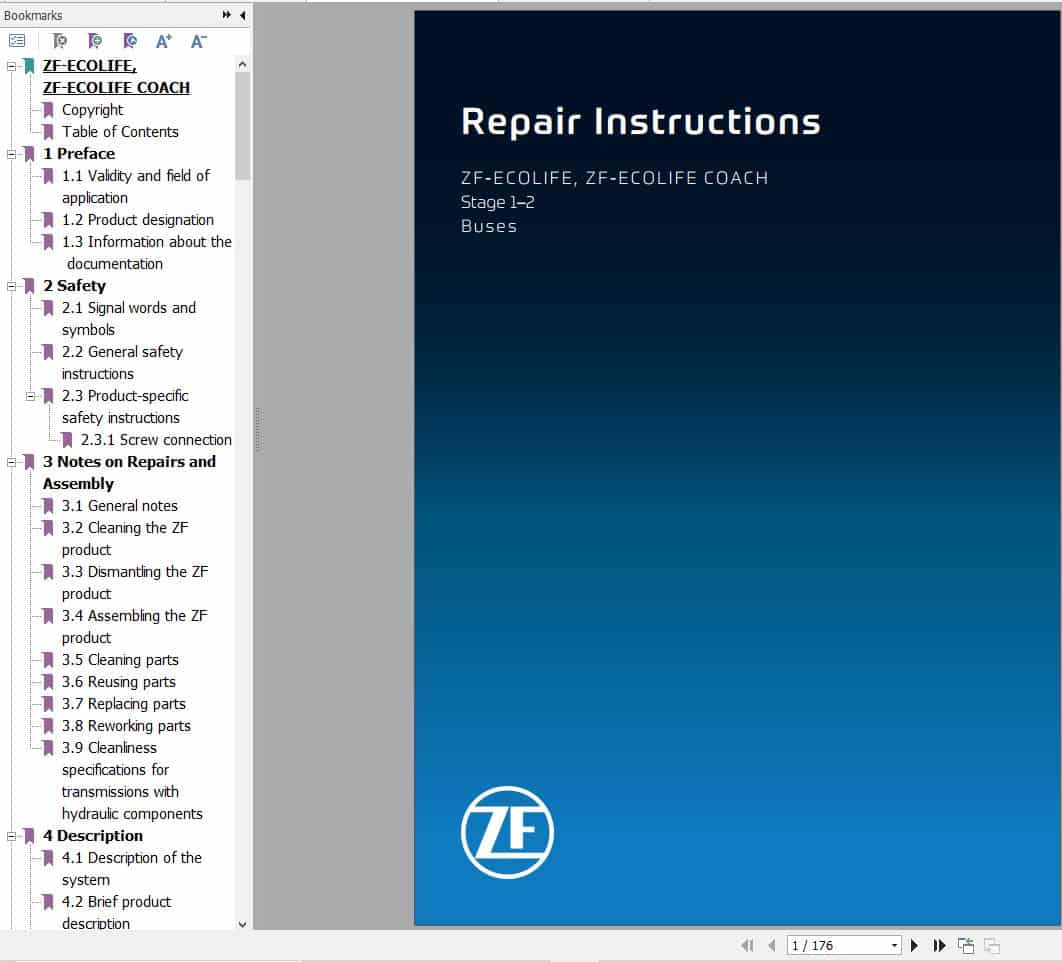Click the second bookmark flag toolbar icon
This screenshot has height=962, width=1062.
coord(95,41)
